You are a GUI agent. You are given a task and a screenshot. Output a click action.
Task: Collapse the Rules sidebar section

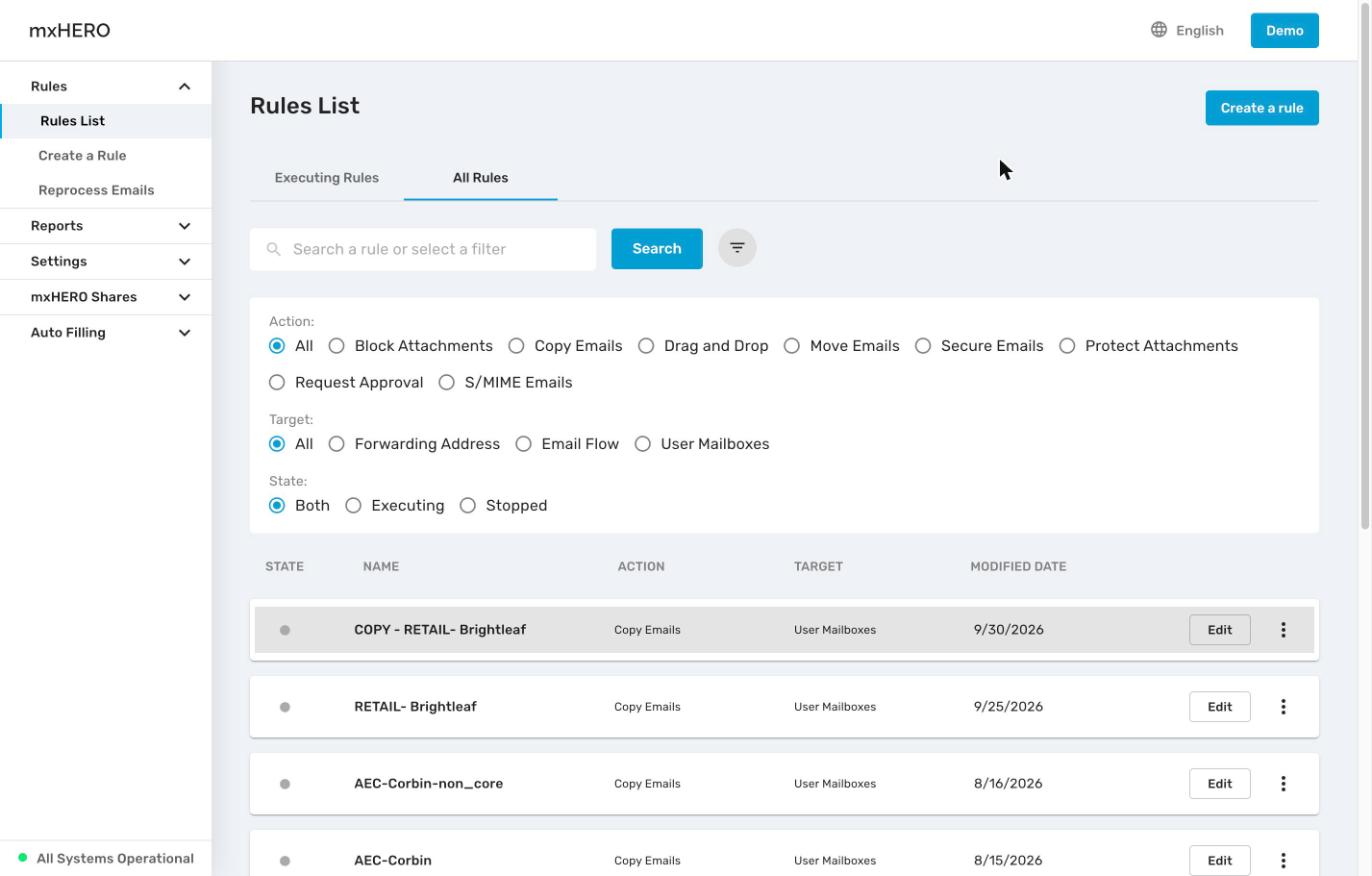105,86
